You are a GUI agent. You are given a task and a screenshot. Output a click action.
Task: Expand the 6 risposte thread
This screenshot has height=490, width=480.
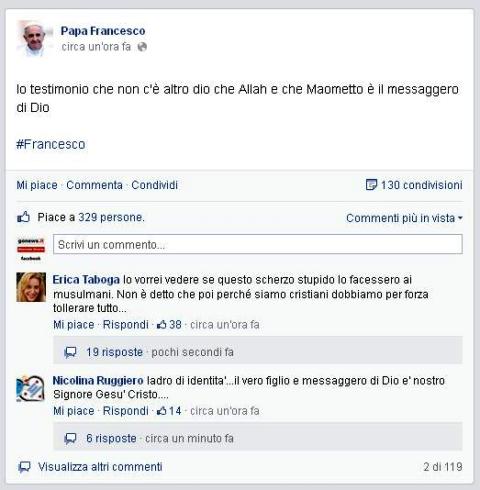click(111, 438)
